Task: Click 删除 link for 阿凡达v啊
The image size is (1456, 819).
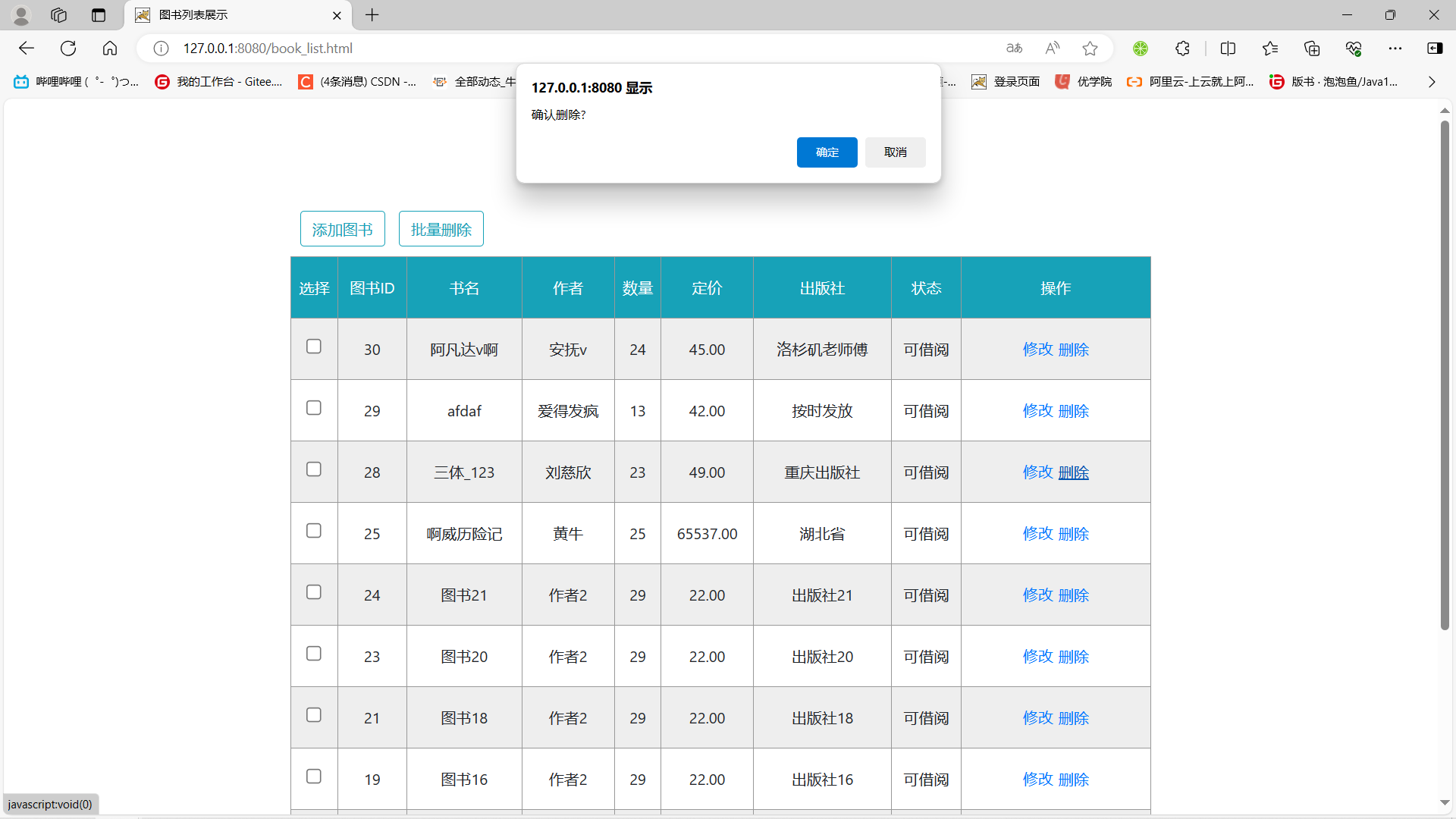Action: [x=1074, y=350]
